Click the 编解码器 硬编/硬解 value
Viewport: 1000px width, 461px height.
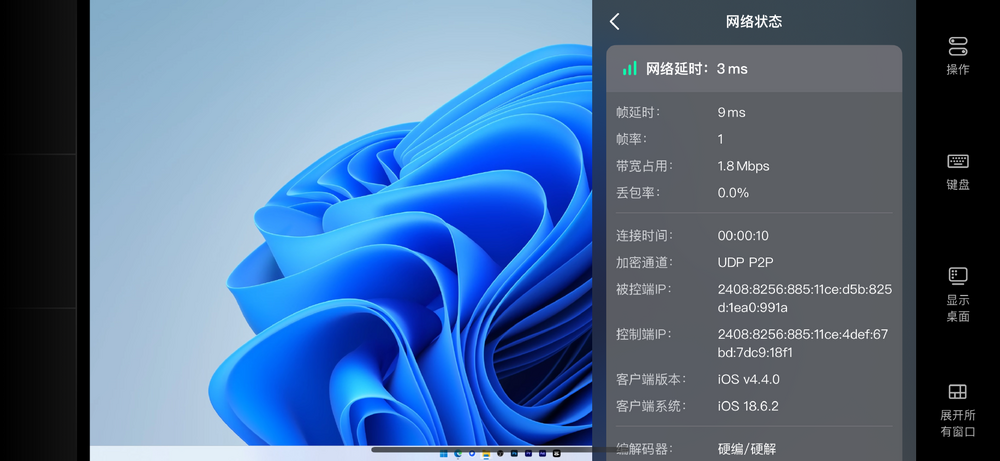coord(747,450)
